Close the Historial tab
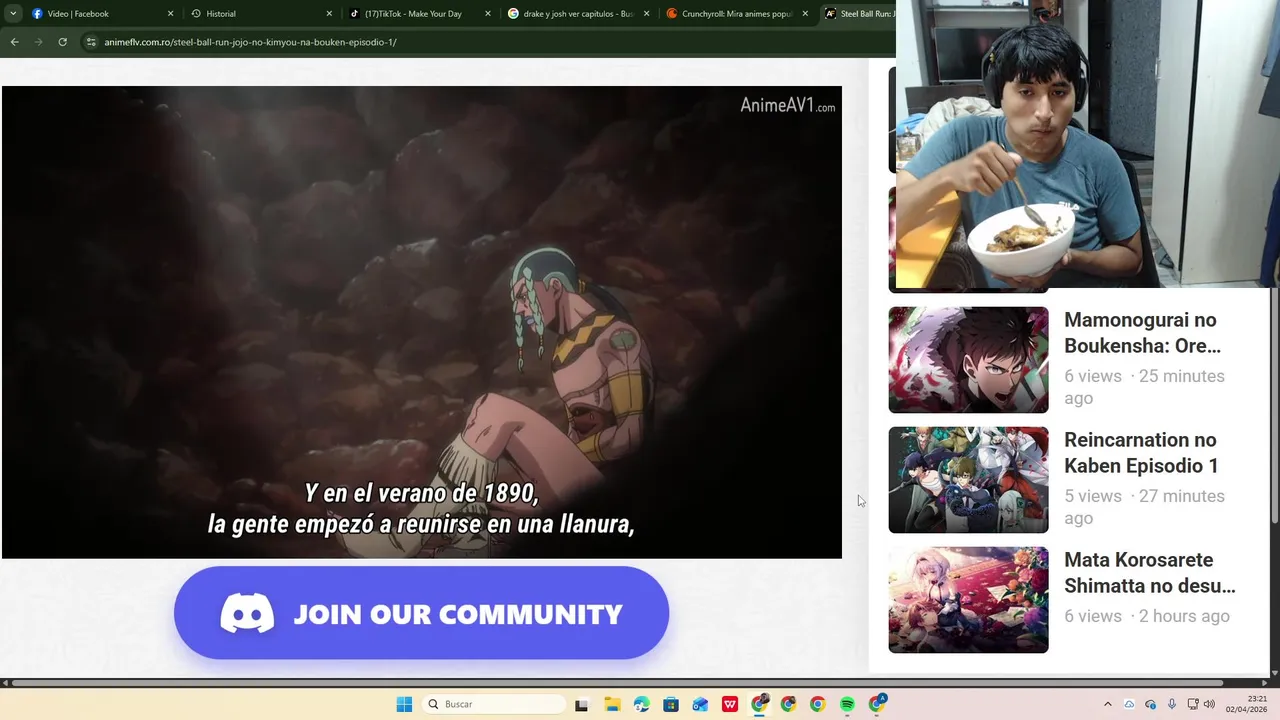The width and height of the screenshot is (1280, 720). pos(329,14)
